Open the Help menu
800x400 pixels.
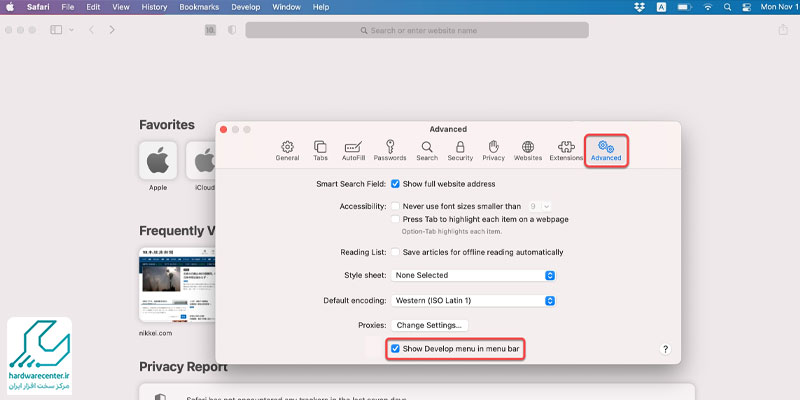pos(320,7)
